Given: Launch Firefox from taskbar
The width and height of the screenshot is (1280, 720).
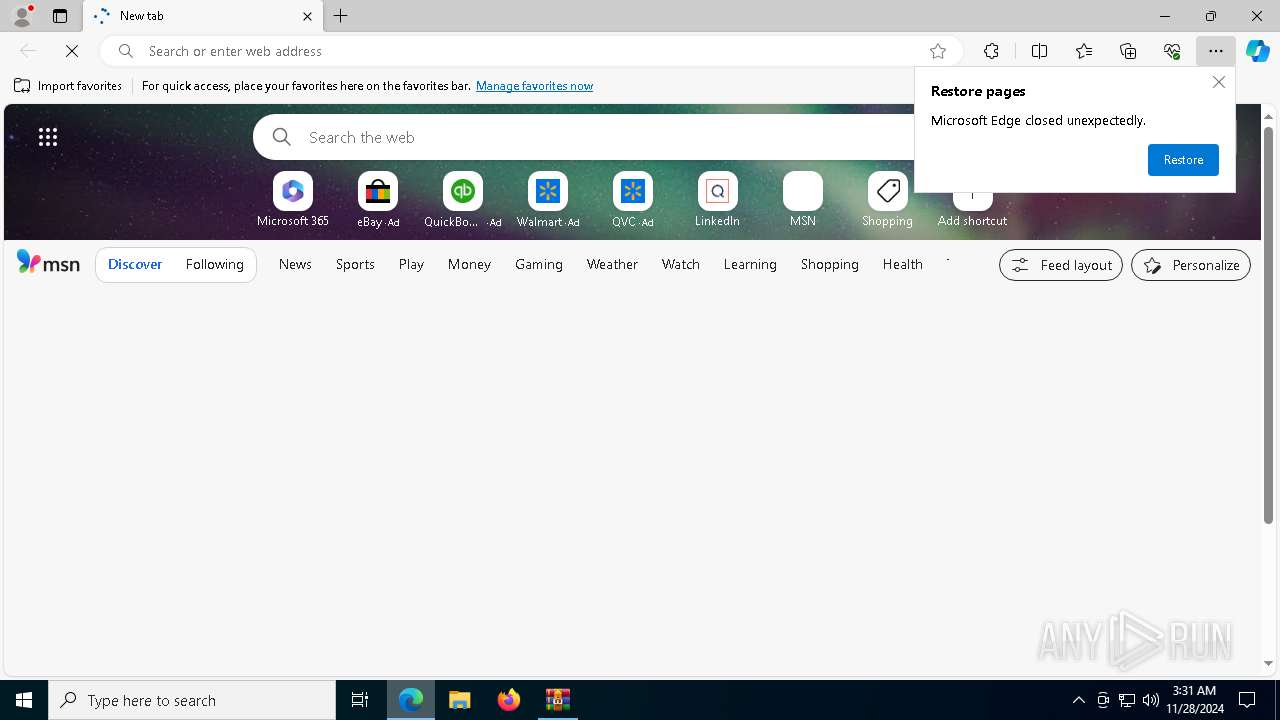Looking at the screenshot, I should coord(509,700).
